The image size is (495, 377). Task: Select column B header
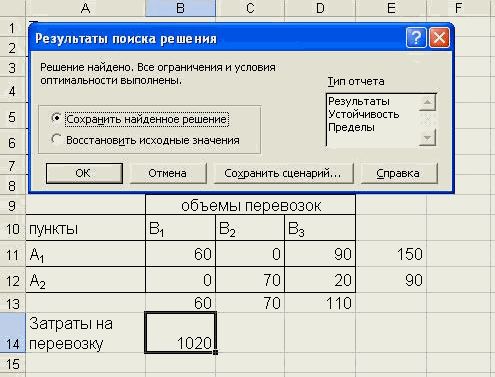(180, 8)
